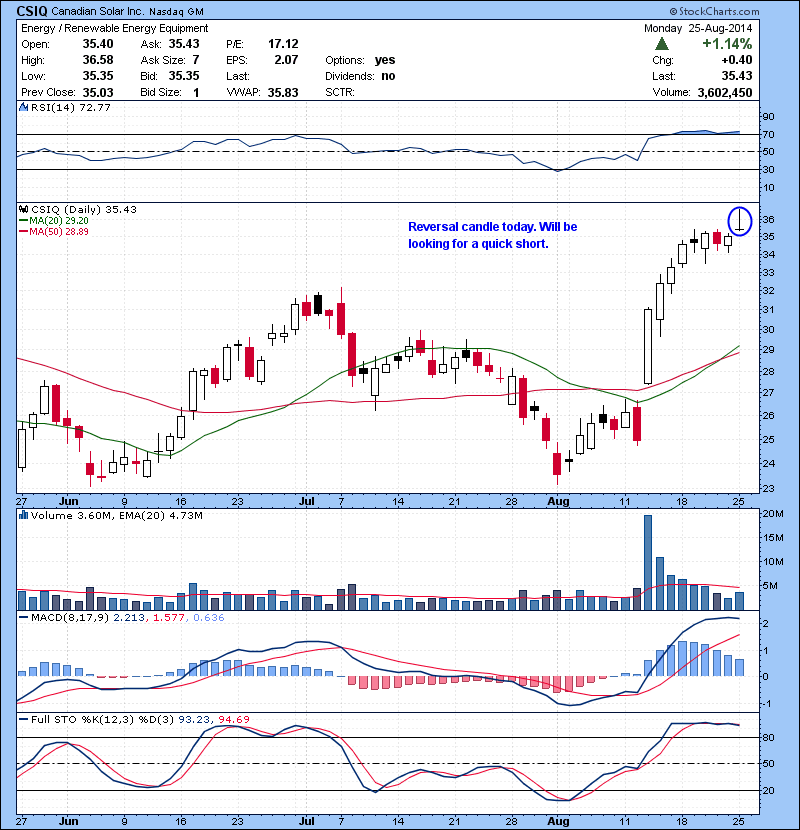Click the Chg value +0.40
The width and height of the screenshot is (800, 830).
736,60
